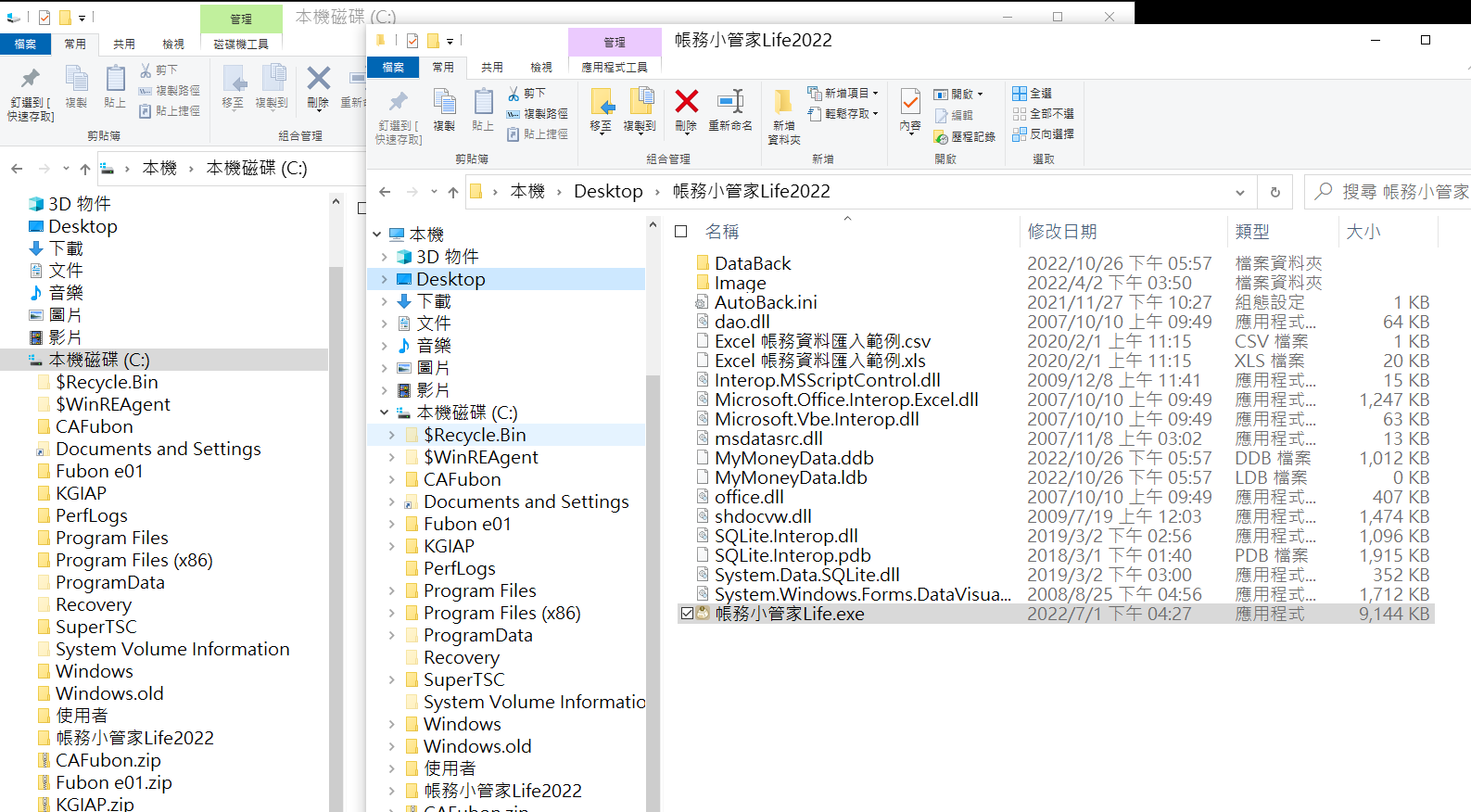Click the refresh icon beside the address bar
1471x812 pixels.
click(1275, 192)
